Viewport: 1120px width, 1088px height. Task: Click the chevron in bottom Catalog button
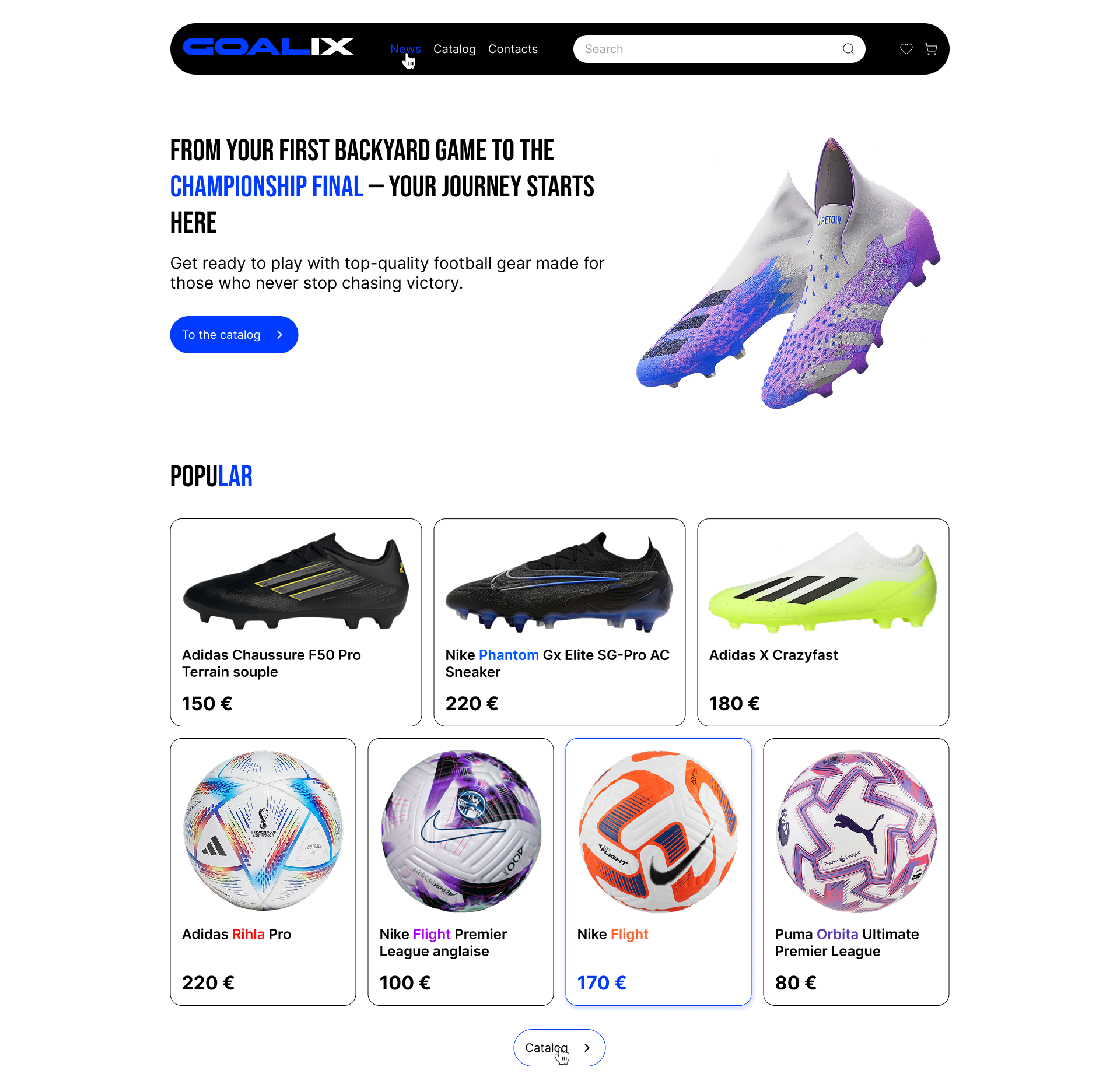click(x=587, y=1048)
